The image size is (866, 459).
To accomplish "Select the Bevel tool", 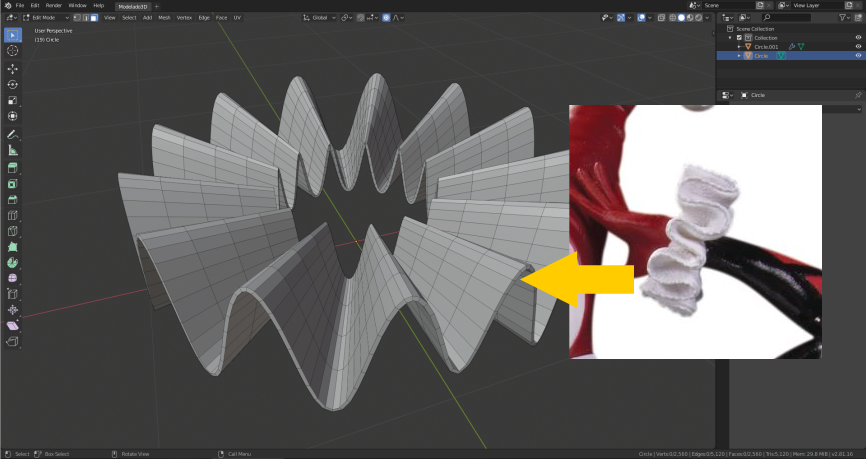I will (x=12, y=199).
